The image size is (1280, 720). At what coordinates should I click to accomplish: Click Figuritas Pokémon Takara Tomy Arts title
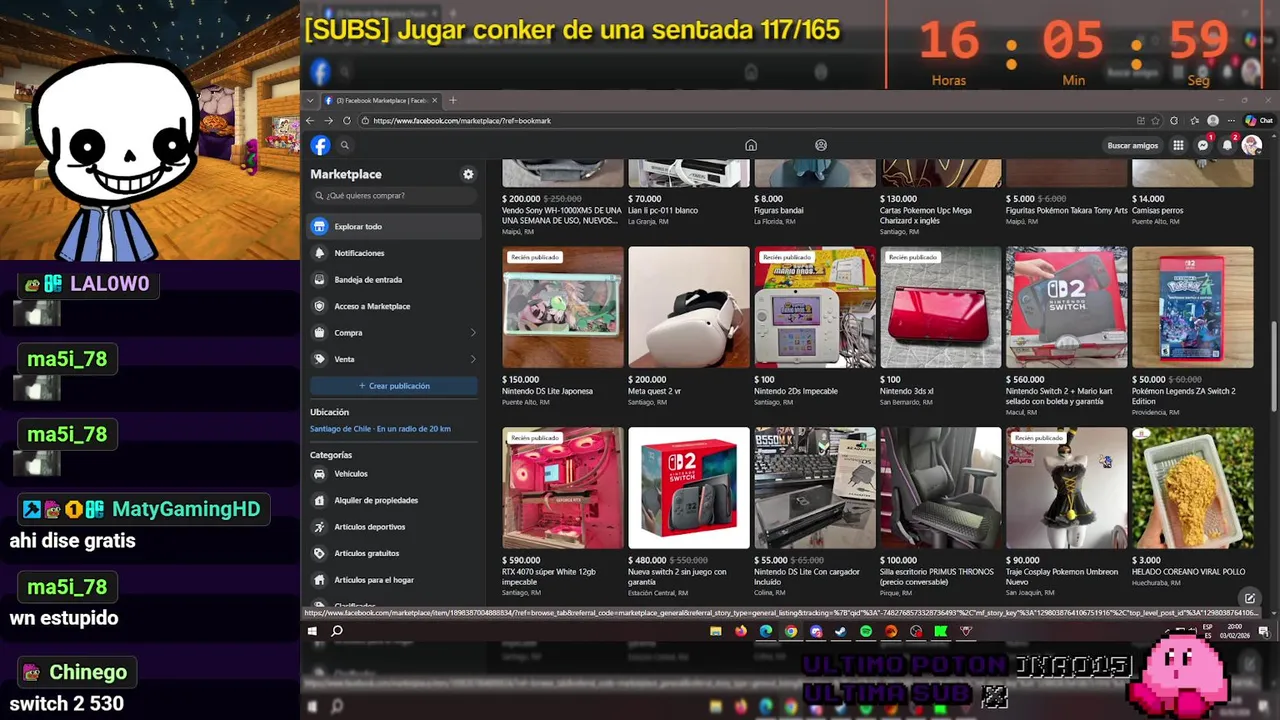pyautogui.click(x=1066, y=211)
